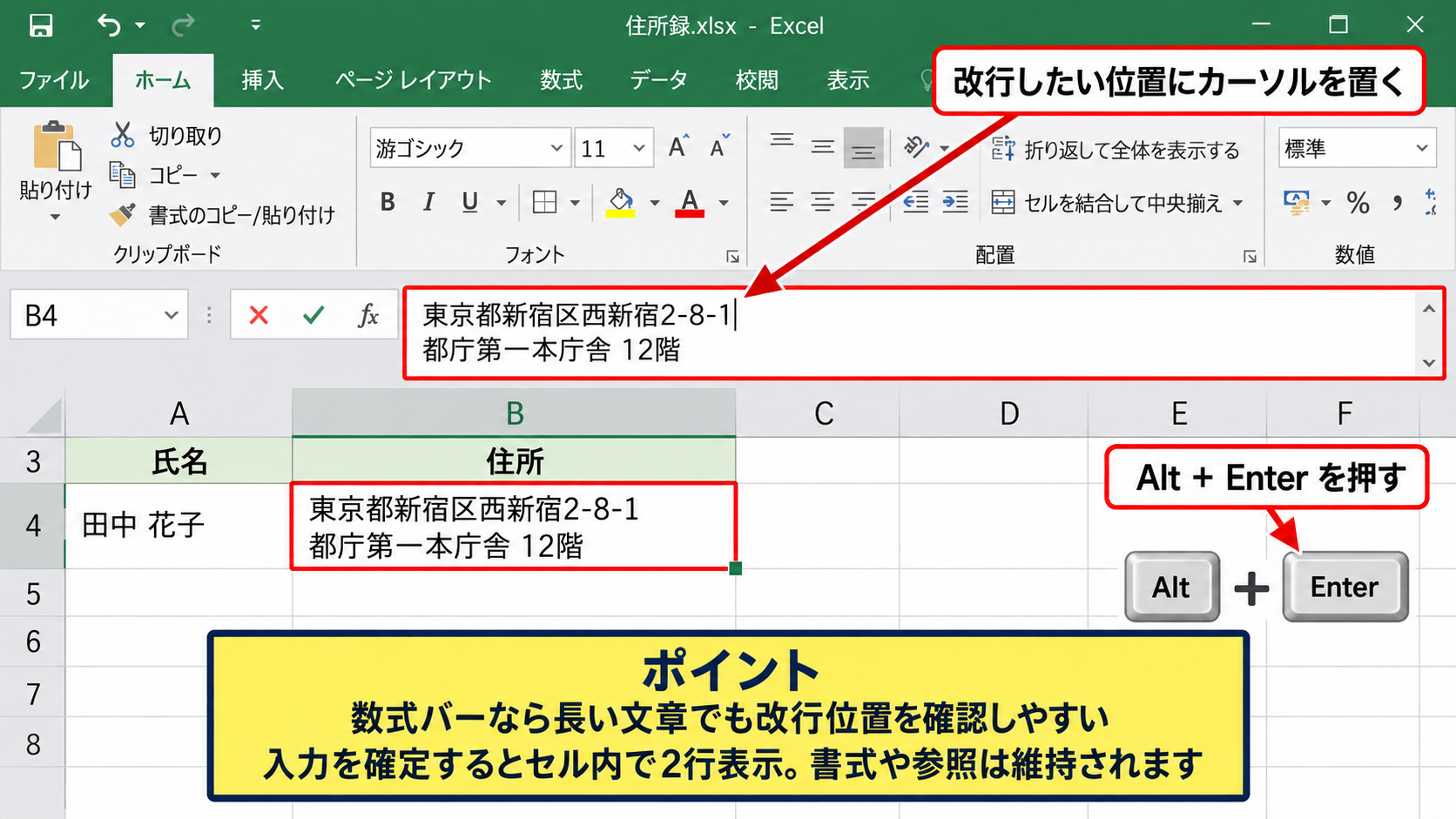This screenshot has width=1456, height=819.
Task: Click the merge cells セルを結合して中央揃え button
Action: pos(1107,203)
